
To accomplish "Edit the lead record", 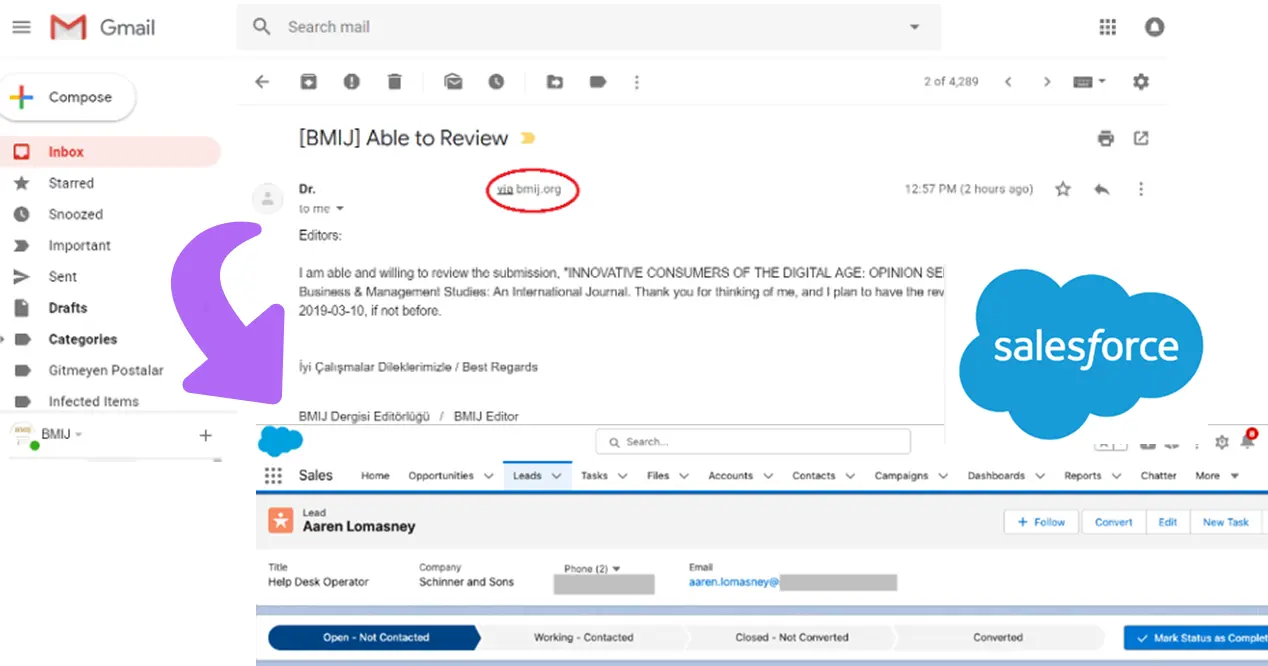I will [1167, 522].
